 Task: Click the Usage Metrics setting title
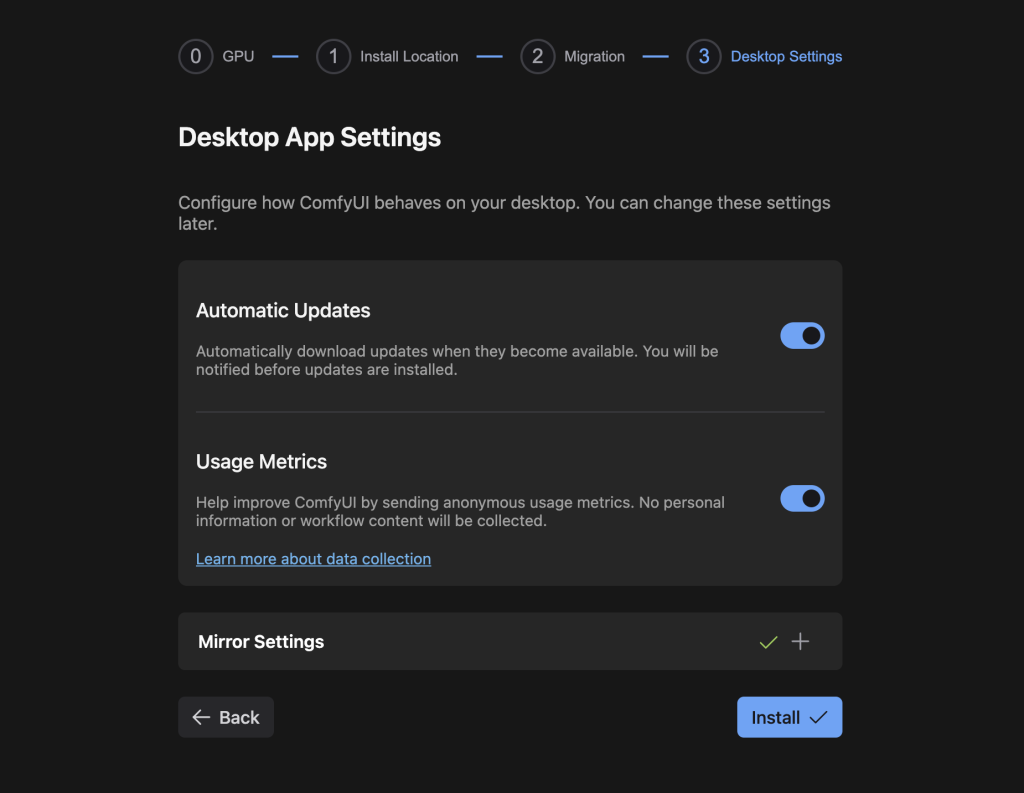tap(261, 462)
